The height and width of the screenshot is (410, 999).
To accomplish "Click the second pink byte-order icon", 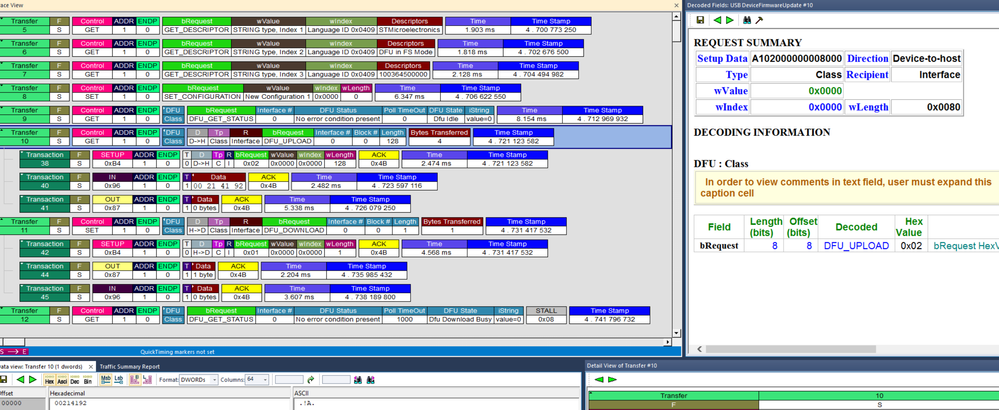I will [148, 379].
